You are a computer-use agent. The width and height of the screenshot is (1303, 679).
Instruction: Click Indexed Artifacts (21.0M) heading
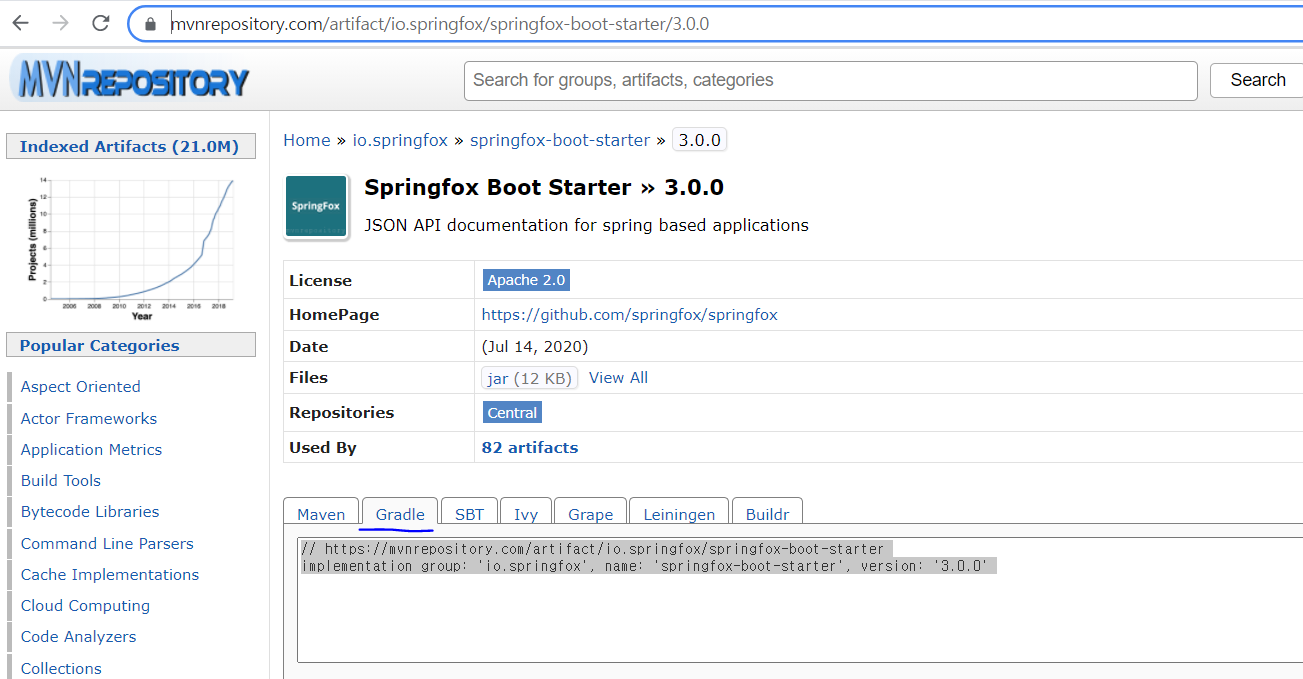coord(129,146)
